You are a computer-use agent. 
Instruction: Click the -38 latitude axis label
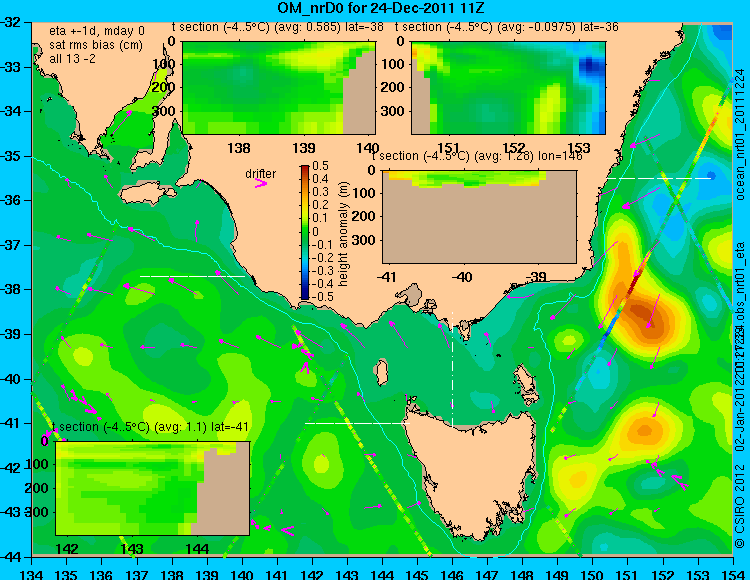[12, 290]
